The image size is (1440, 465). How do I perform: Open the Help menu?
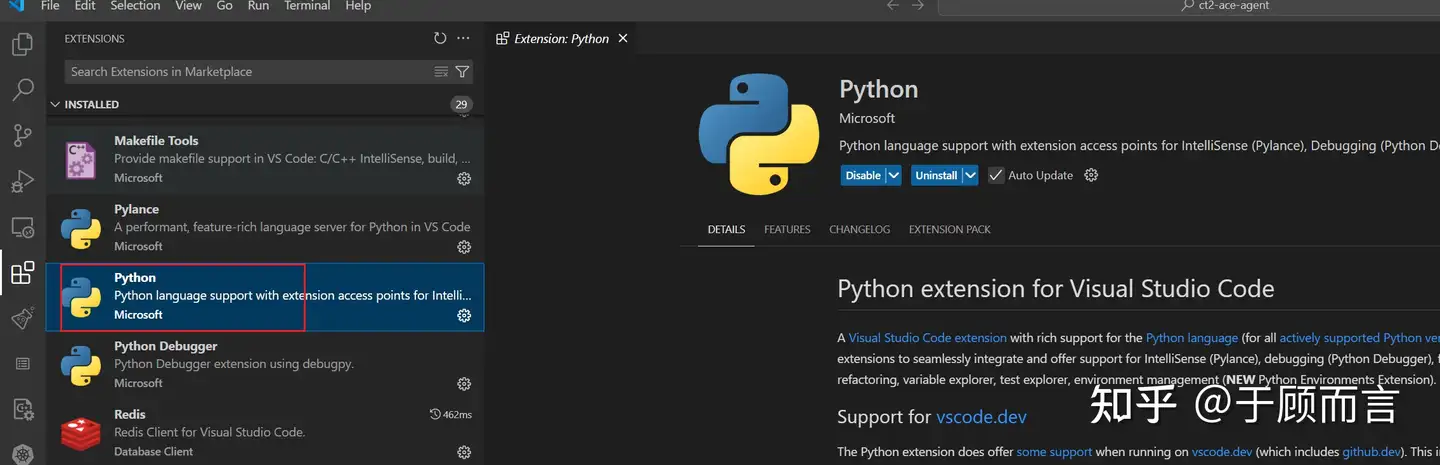[x=358, y=6]
